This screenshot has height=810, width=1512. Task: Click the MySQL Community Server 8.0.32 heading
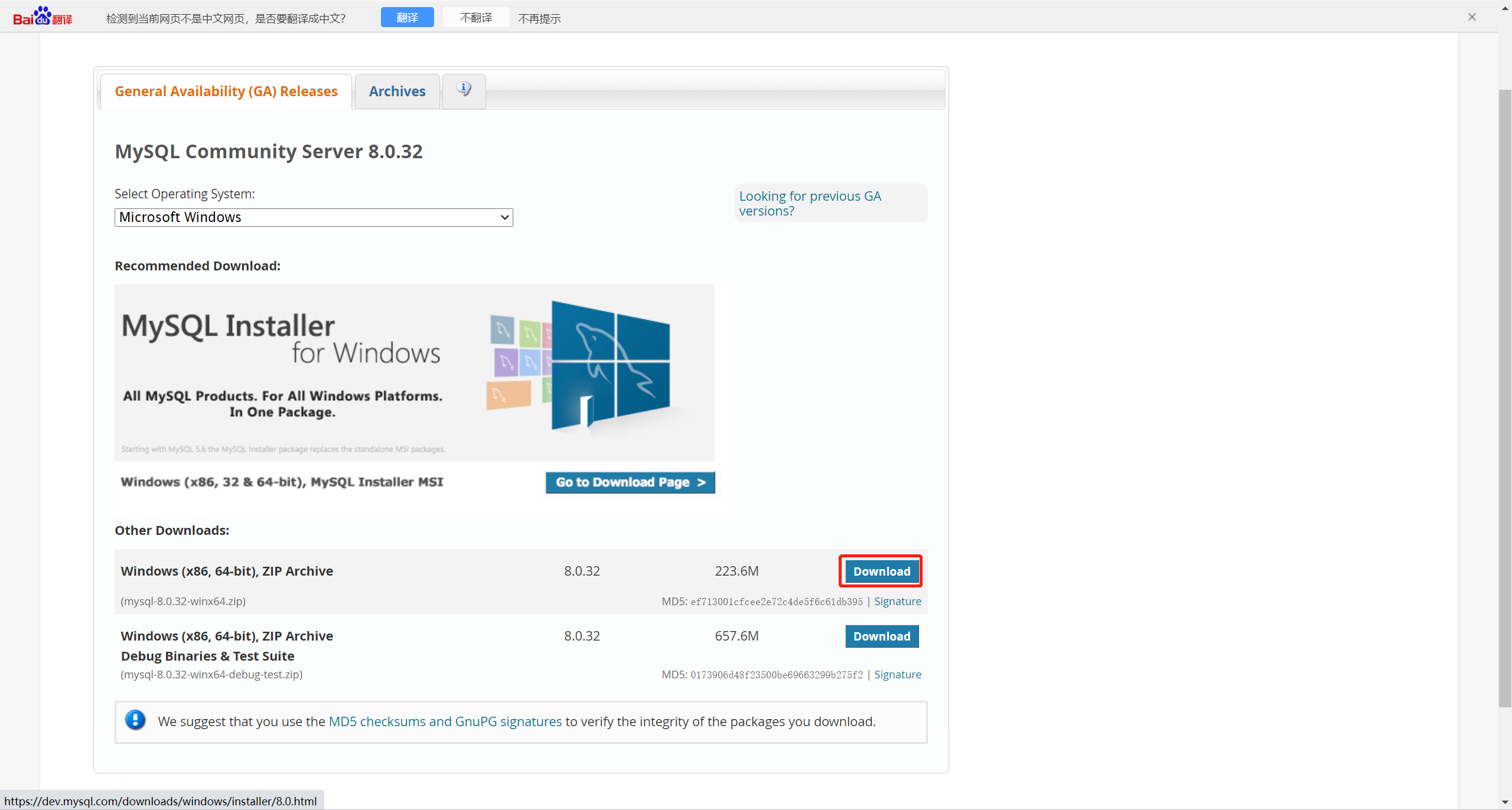click(x=269, y=152)
